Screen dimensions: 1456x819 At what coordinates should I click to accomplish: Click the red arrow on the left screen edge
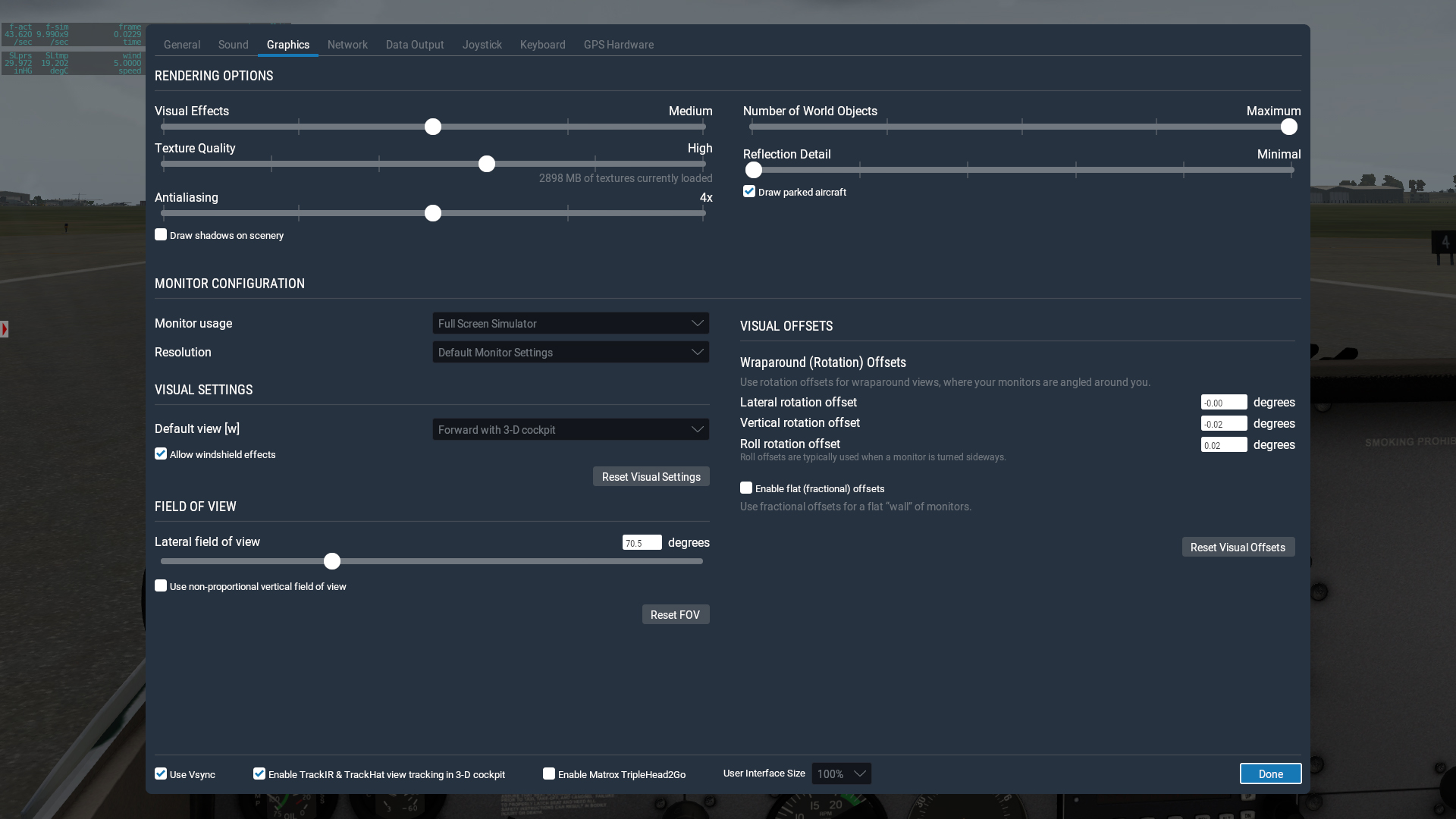5,329
